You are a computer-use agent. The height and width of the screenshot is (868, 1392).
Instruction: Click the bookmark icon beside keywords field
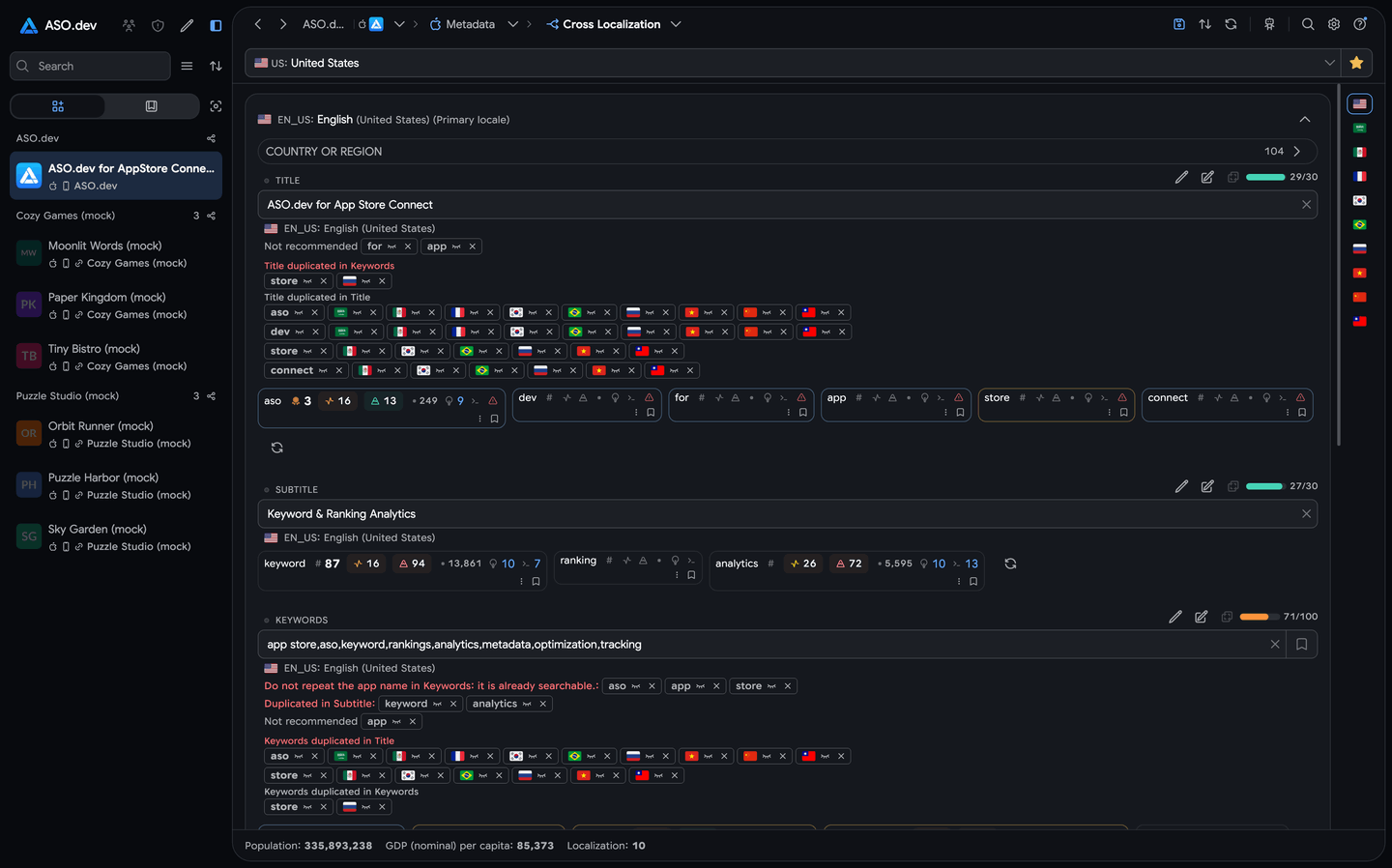pyautogui.click(x=1302, y=645)
